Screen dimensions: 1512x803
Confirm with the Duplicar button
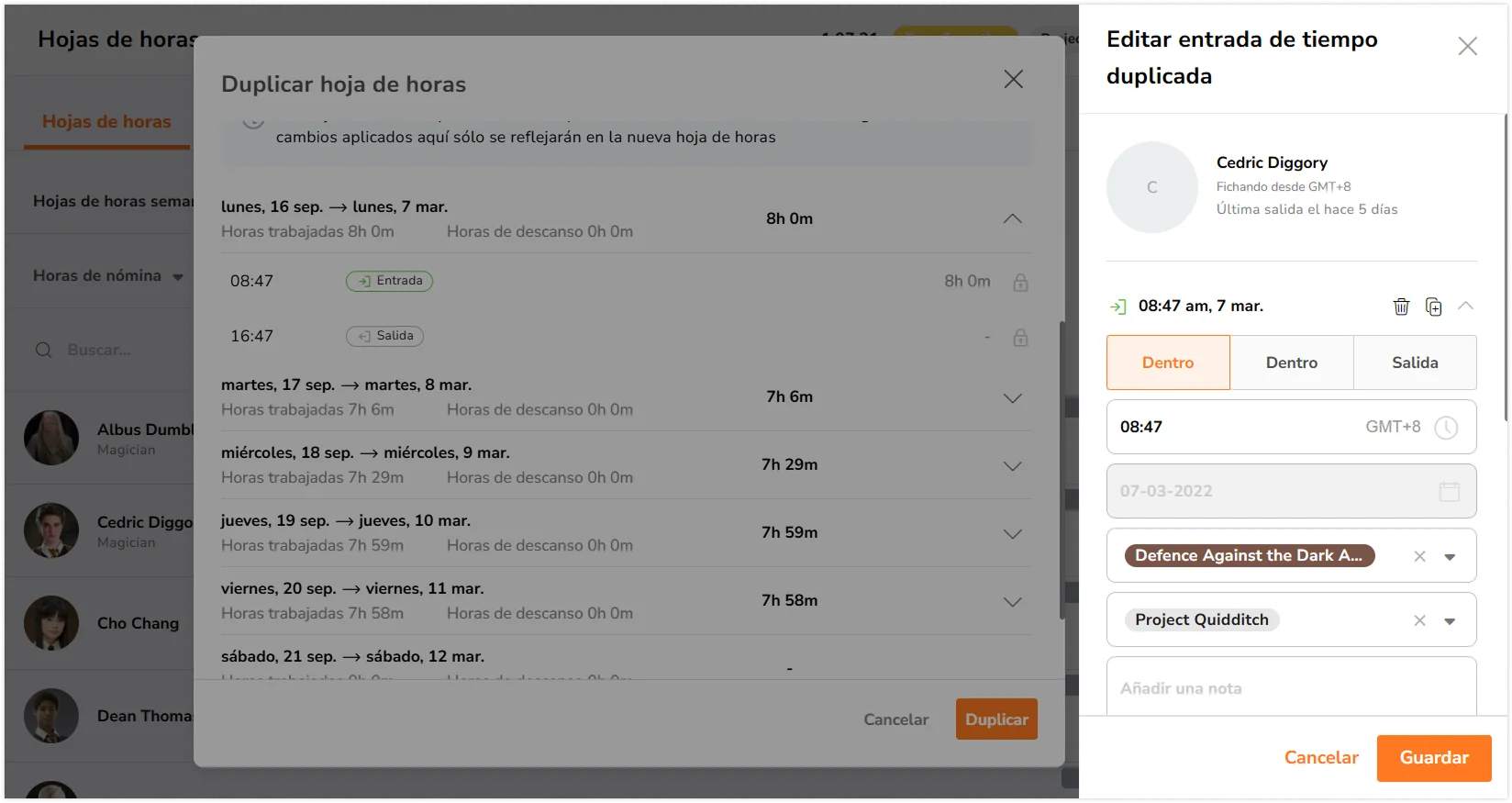(x=996, y=719)
